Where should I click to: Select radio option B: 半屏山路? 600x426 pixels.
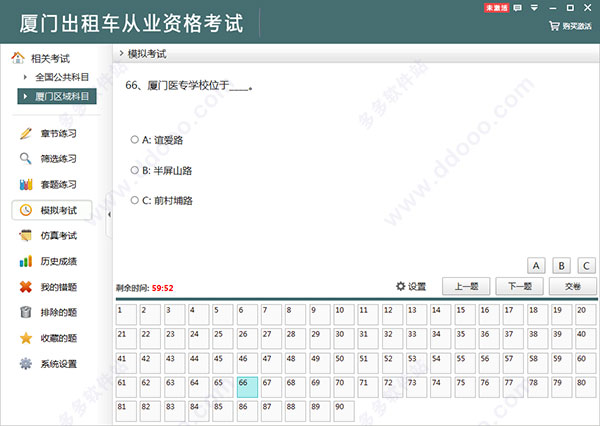point(134,170)
